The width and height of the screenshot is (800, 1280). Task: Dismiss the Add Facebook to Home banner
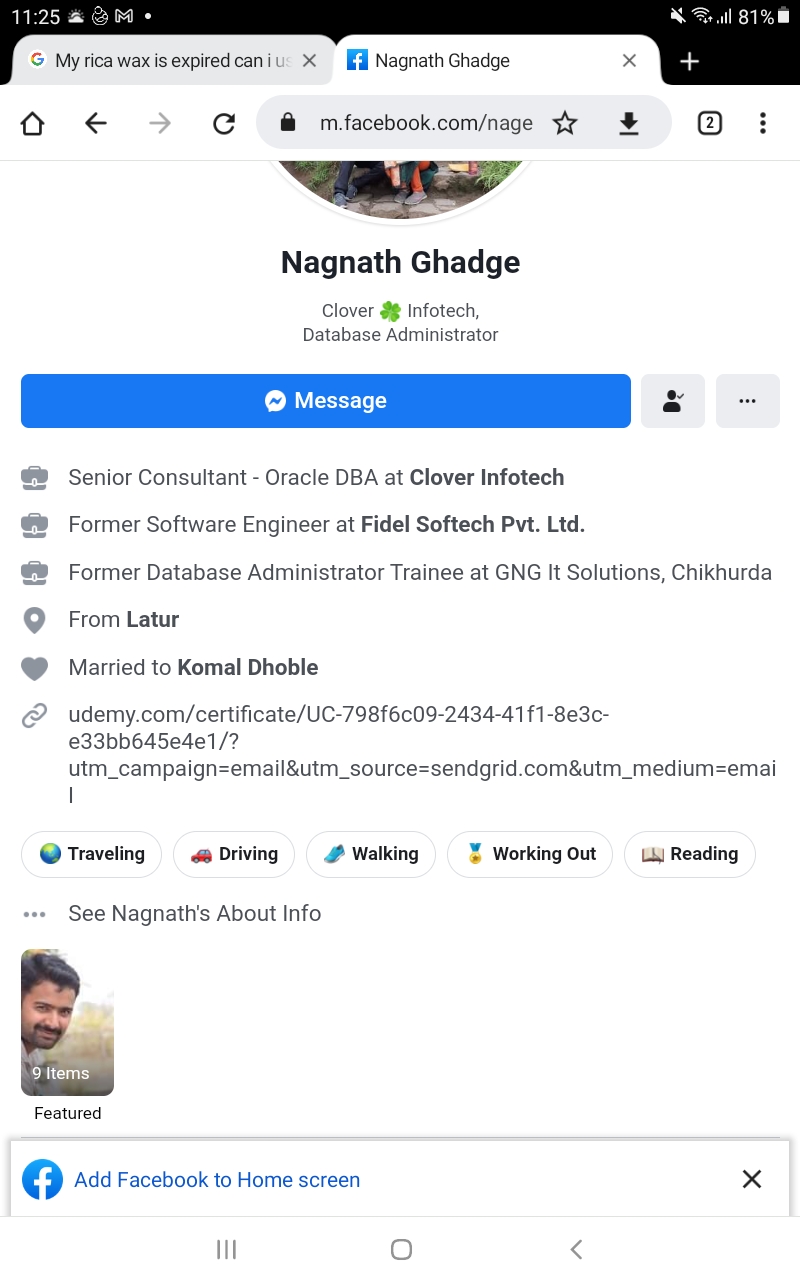pyautogui.click(x=752, y=1179)
